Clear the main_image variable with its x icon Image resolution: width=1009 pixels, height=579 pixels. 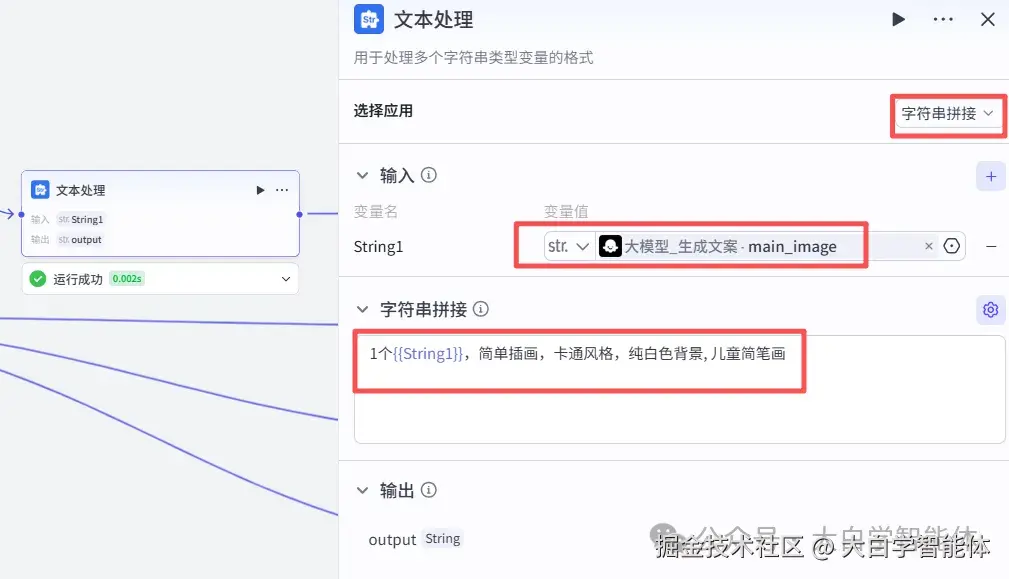928,245
